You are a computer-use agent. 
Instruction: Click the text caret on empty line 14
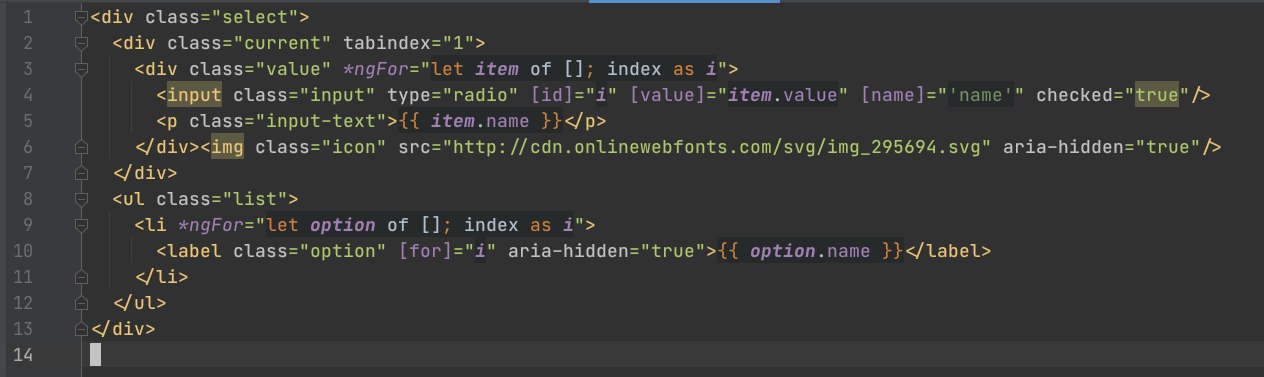pyautogui.click(x=95, y=354)
